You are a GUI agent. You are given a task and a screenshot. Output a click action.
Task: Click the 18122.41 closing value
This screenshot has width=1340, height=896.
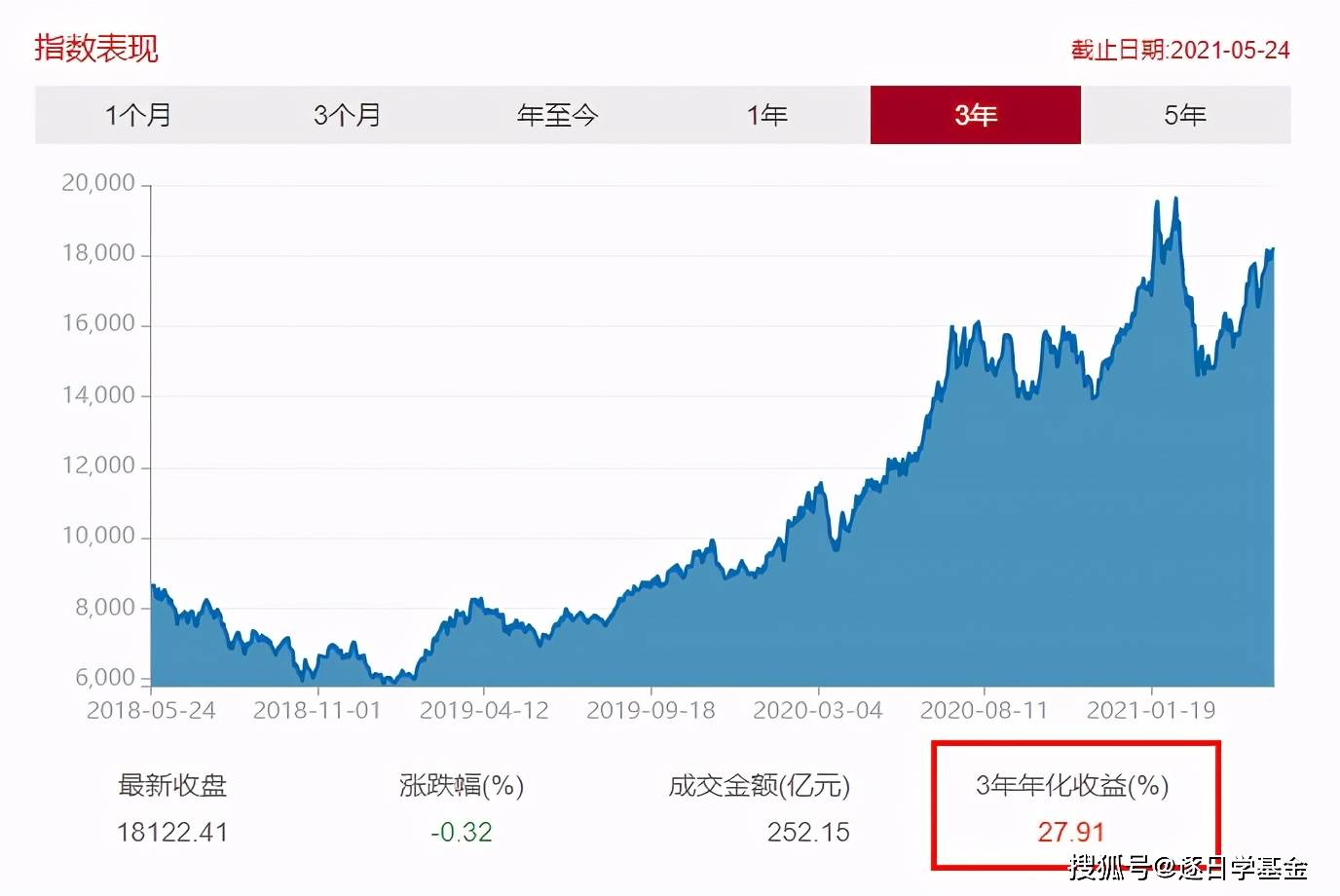[172, 833]
